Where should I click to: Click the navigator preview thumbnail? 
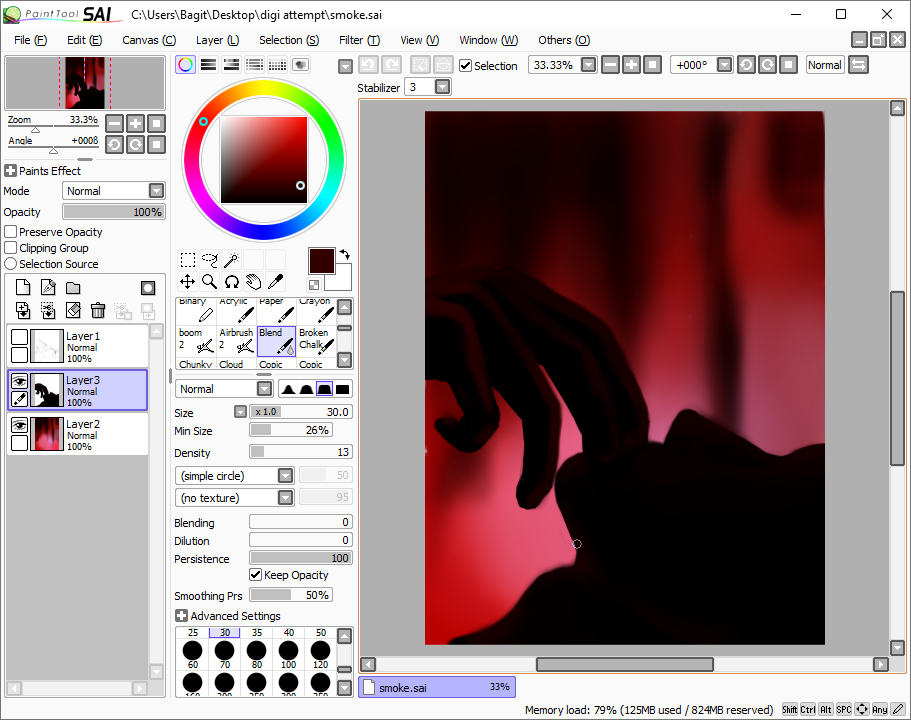pyautogui.click(x=85, y=83)
